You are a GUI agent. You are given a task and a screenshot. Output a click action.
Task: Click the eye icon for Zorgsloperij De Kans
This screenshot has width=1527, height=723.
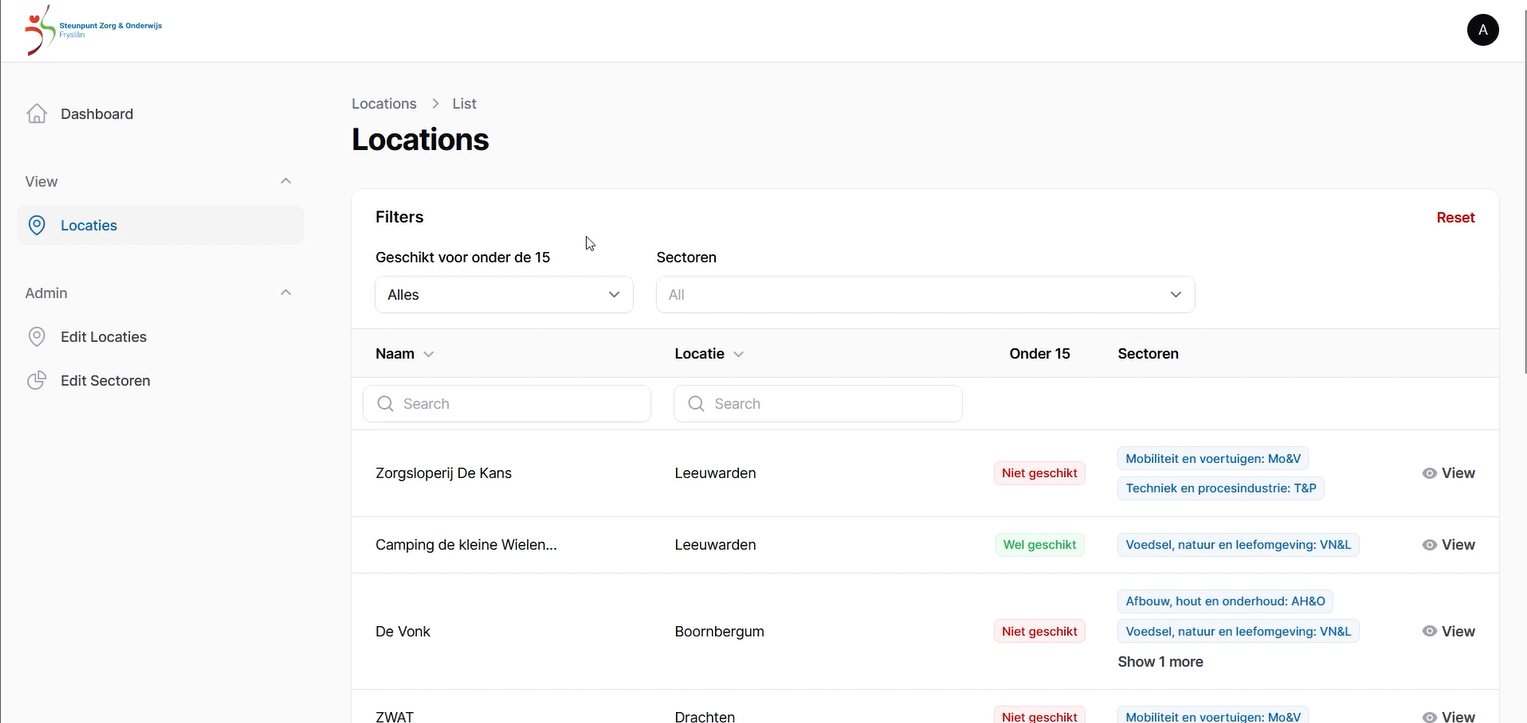(1429, 473)
